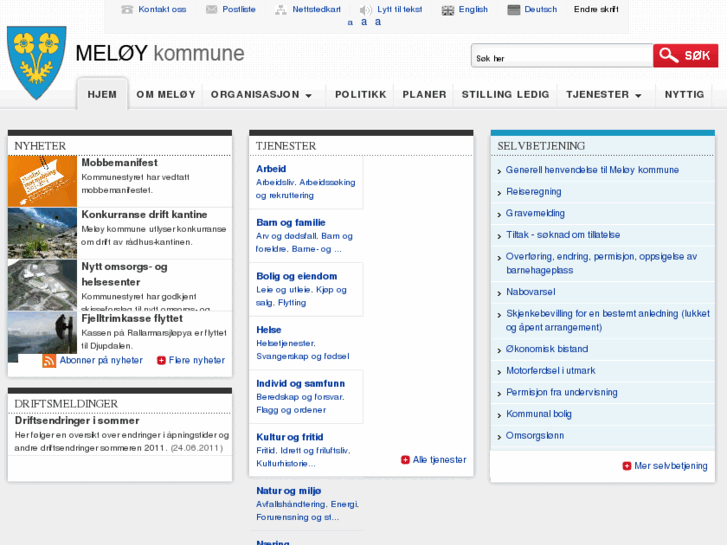Open the Arbeid service category
Image resolution: width=727 pixels, height=545 pixels.
271,169
